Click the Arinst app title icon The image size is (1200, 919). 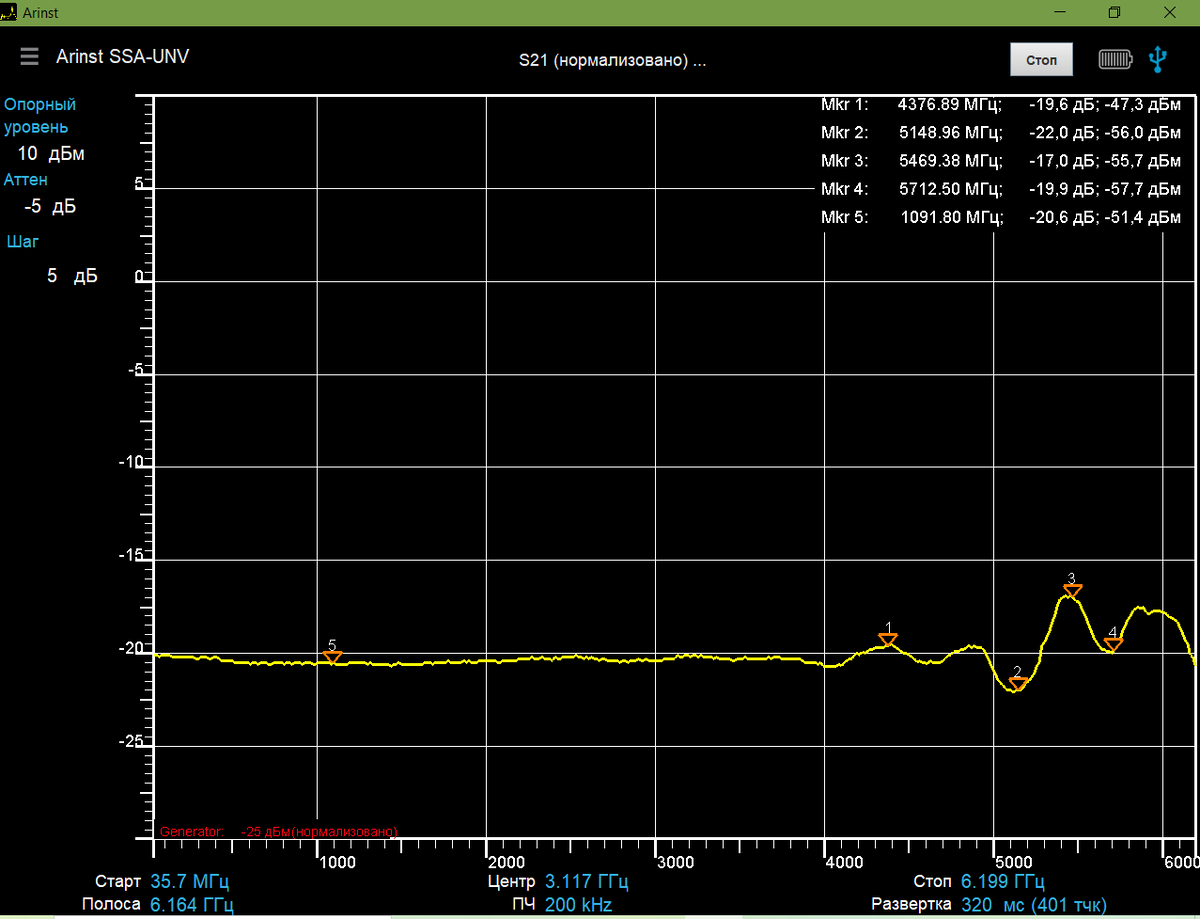pyautogui.click(x=9, y=13)
